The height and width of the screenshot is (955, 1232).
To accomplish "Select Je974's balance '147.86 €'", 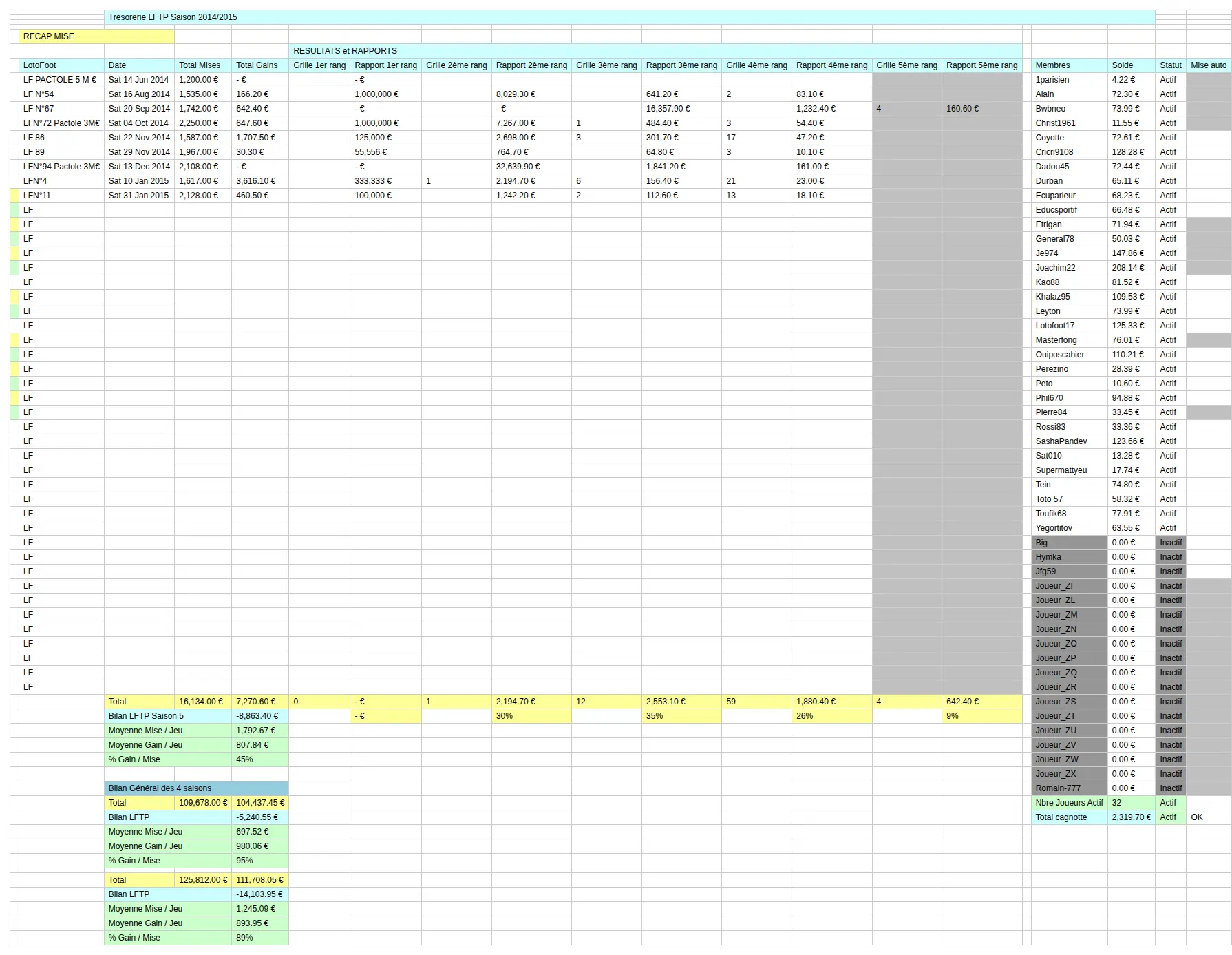I will pyautogui.click(x=1132, y=253).
